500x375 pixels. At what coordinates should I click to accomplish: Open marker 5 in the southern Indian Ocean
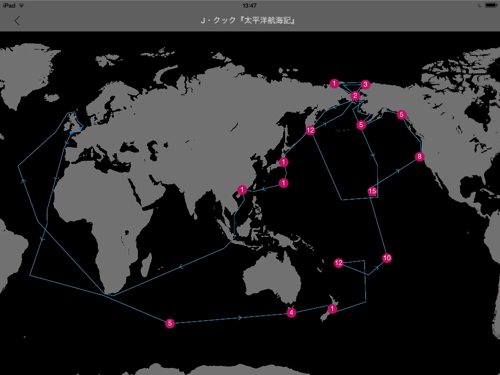click(170, 323)
